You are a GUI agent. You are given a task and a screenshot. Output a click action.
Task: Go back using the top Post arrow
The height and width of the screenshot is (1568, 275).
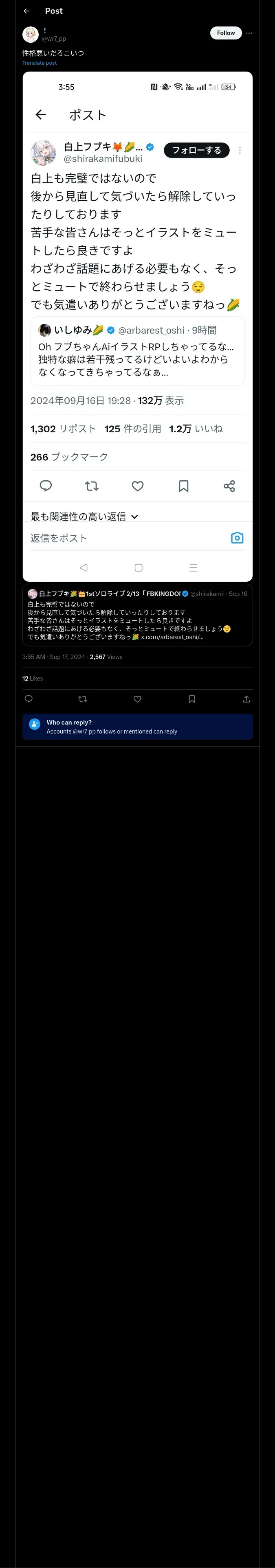pos(26,11)
